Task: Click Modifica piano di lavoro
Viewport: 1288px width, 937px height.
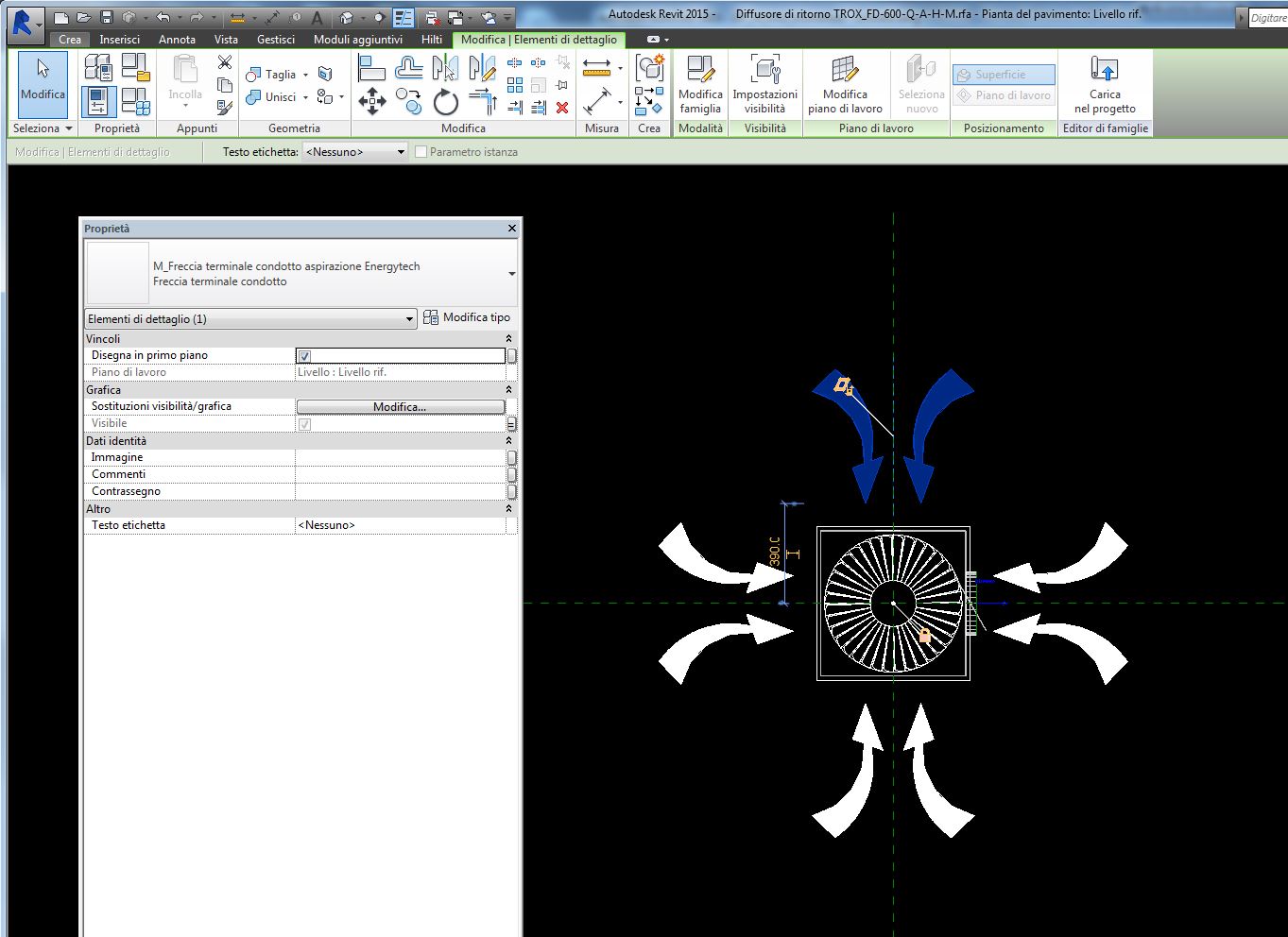Action: coord(845,85)
